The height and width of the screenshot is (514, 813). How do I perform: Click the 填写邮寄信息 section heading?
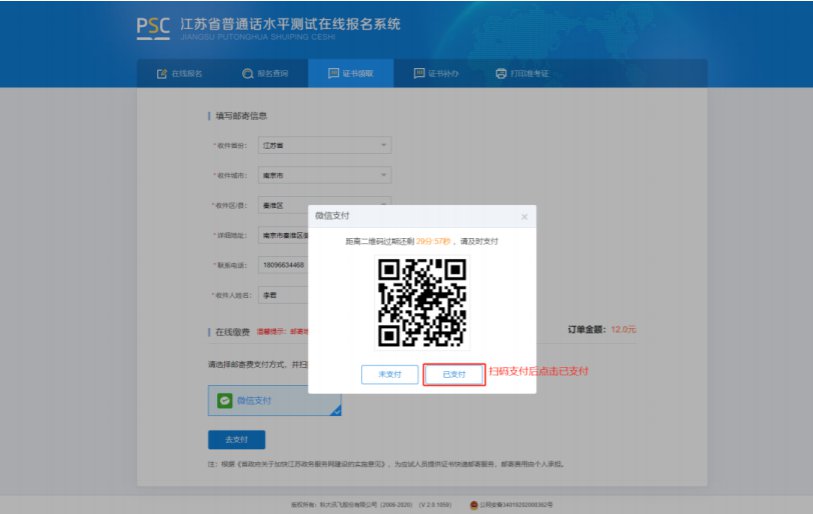coord(241,116)
